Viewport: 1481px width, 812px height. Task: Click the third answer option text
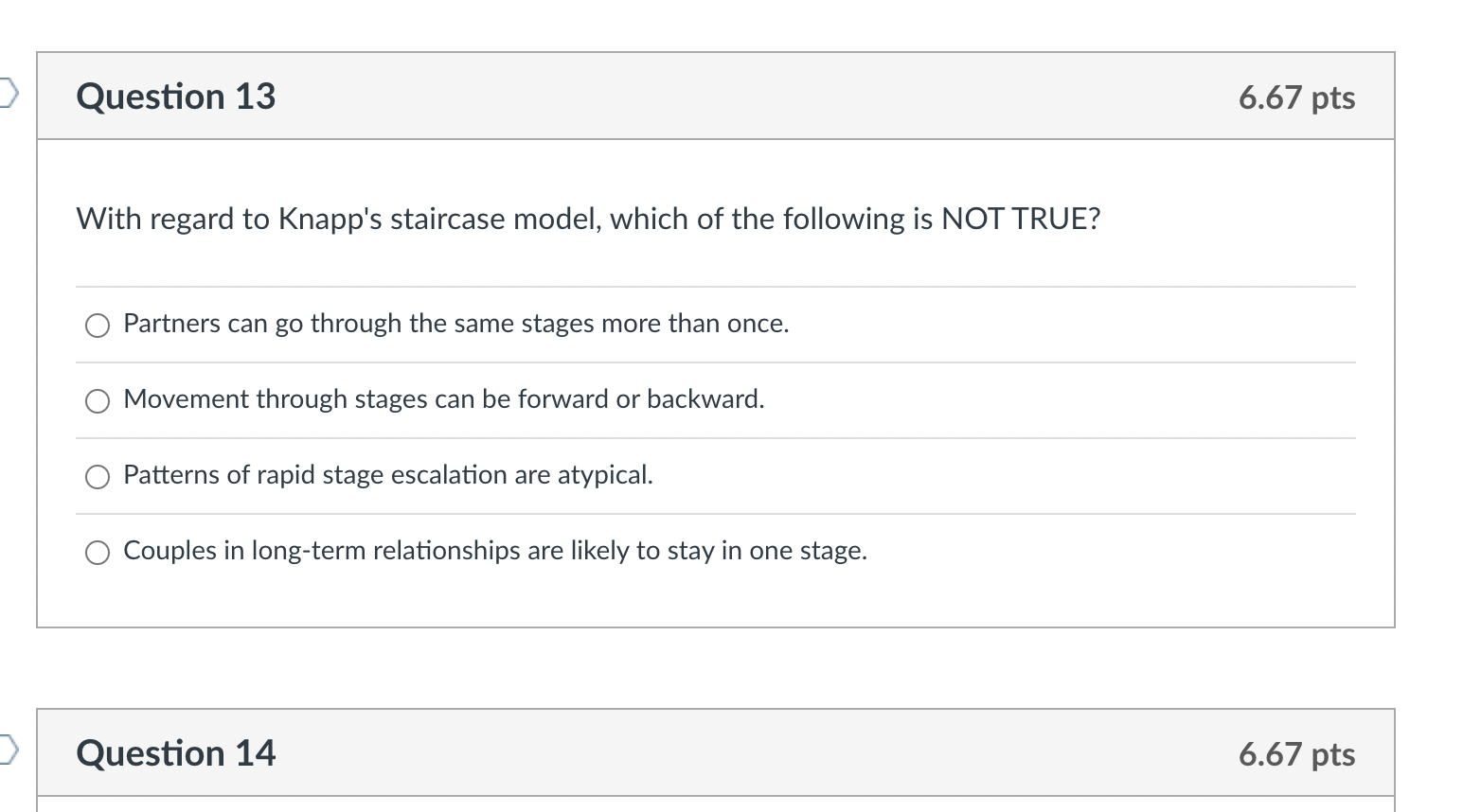tap(387, 475)
